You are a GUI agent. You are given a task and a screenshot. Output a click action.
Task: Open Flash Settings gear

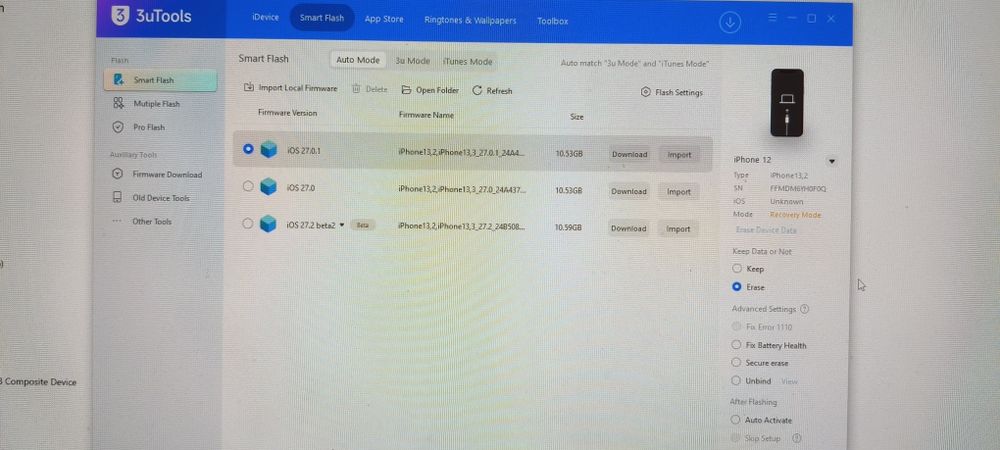[672, 92]
